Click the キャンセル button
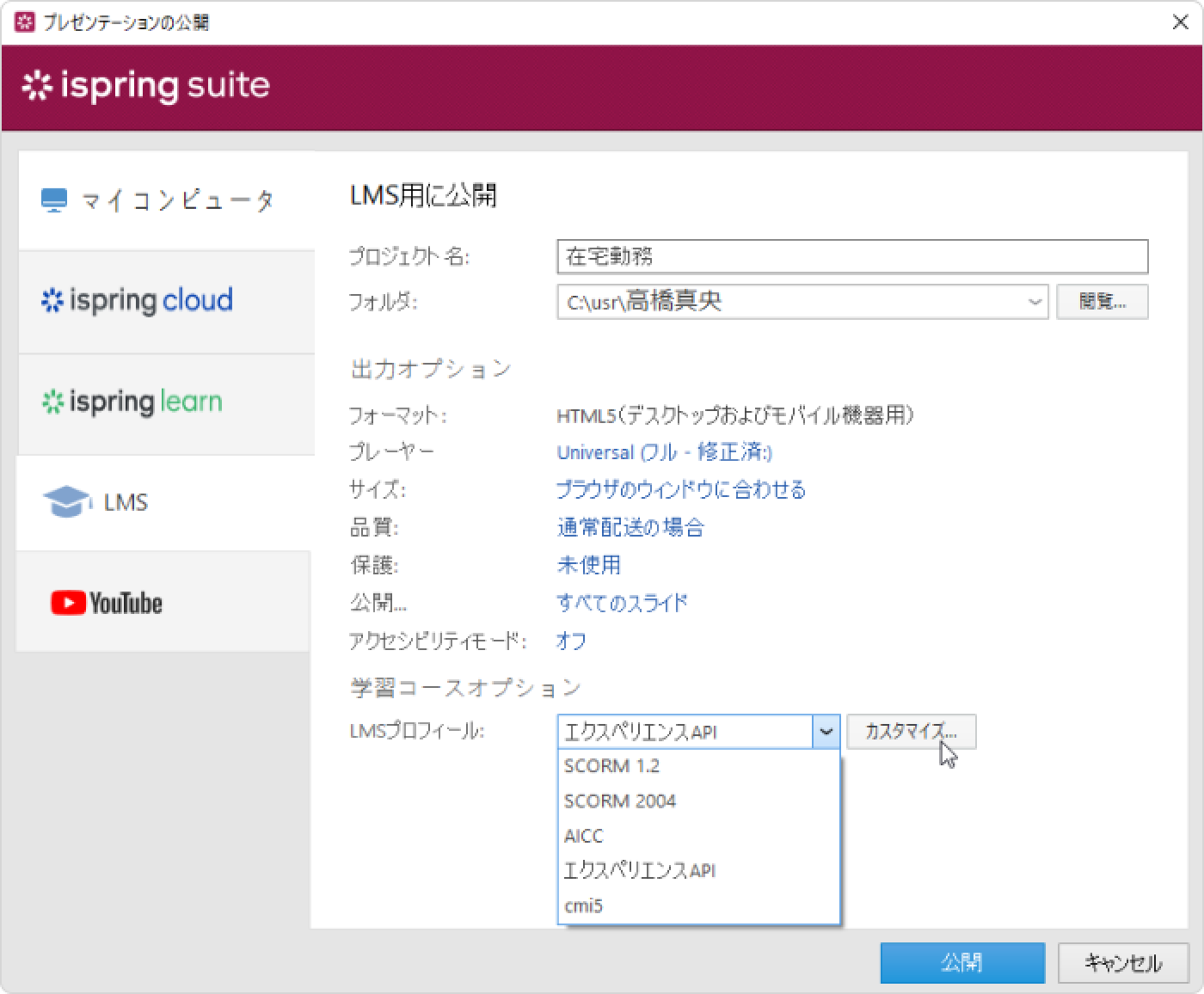 pos(1123,962)
